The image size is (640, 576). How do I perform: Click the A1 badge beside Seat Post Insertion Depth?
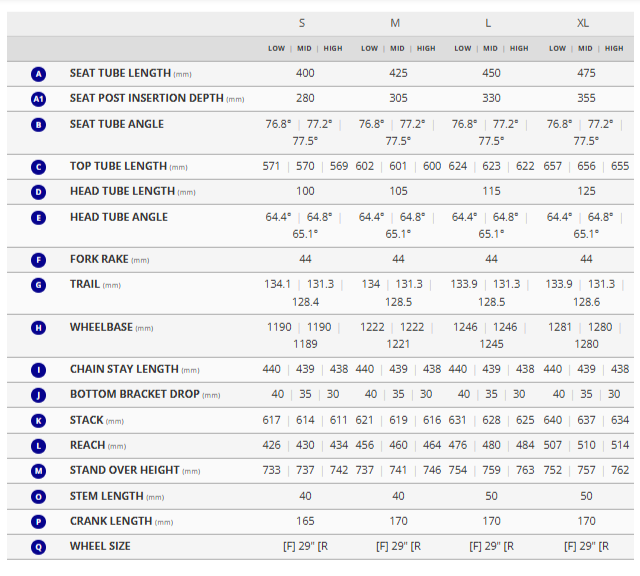(x=38, y=99)
